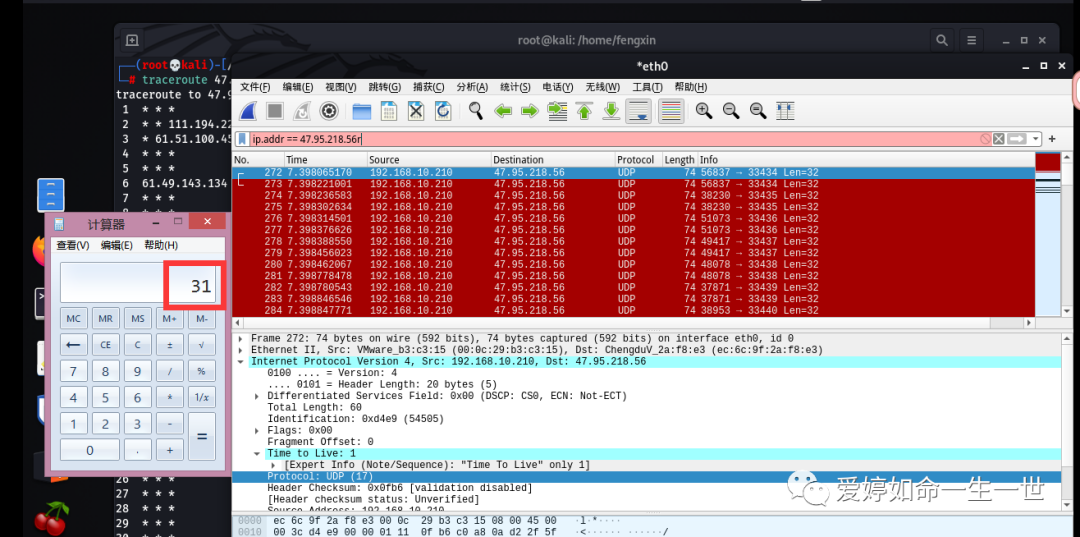
Task: Collapse the Internet Protocol Version 4 node
Action: click(x=240, y=361)
